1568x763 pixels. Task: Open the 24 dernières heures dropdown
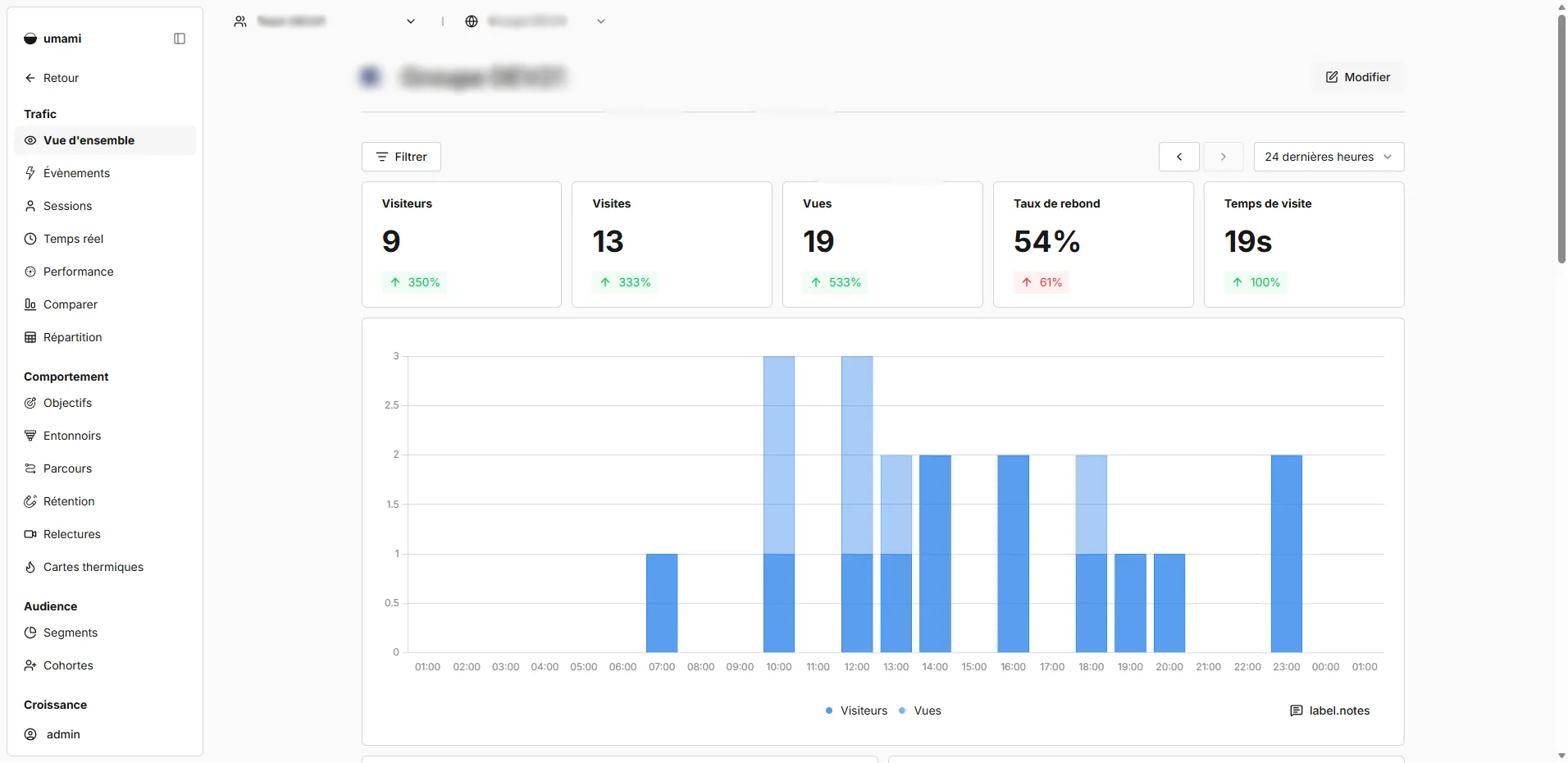coord(1329,157)
